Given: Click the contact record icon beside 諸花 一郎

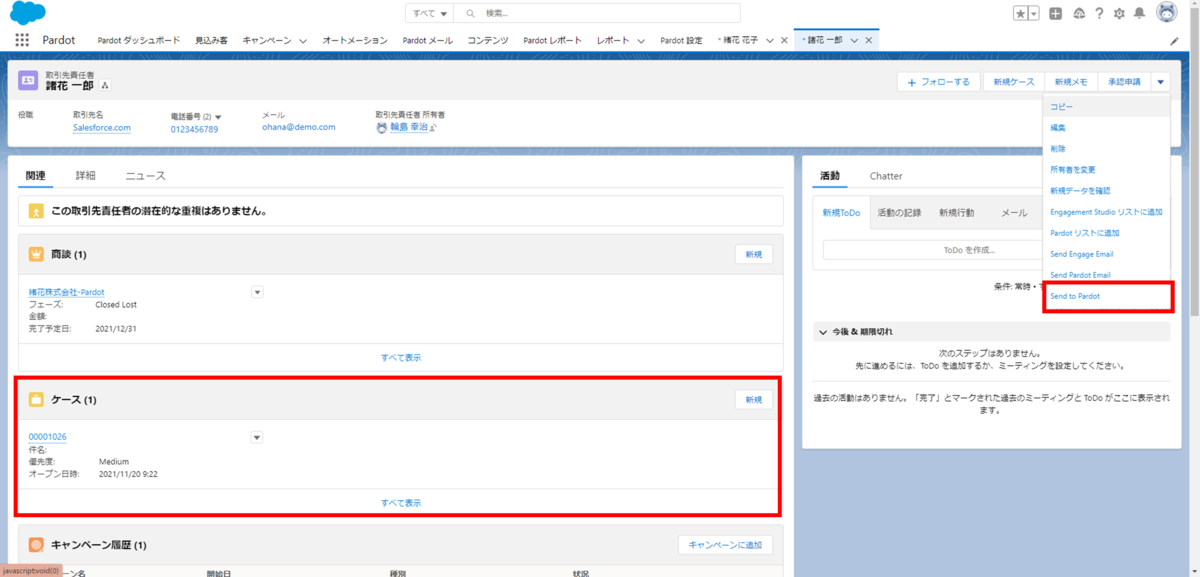Looking at the screenshot, I should (28, 81).
